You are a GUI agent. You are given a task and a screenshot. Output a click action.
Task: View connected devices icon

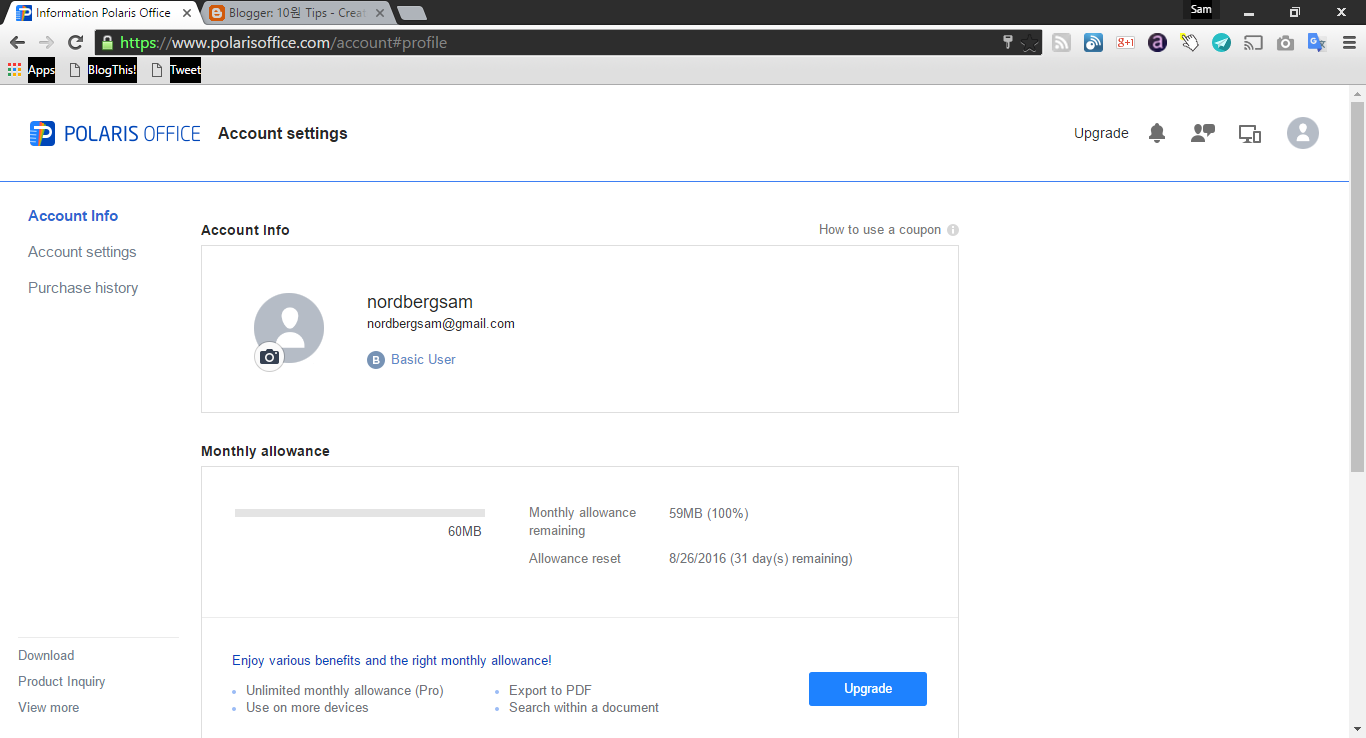coord(1249,133)
